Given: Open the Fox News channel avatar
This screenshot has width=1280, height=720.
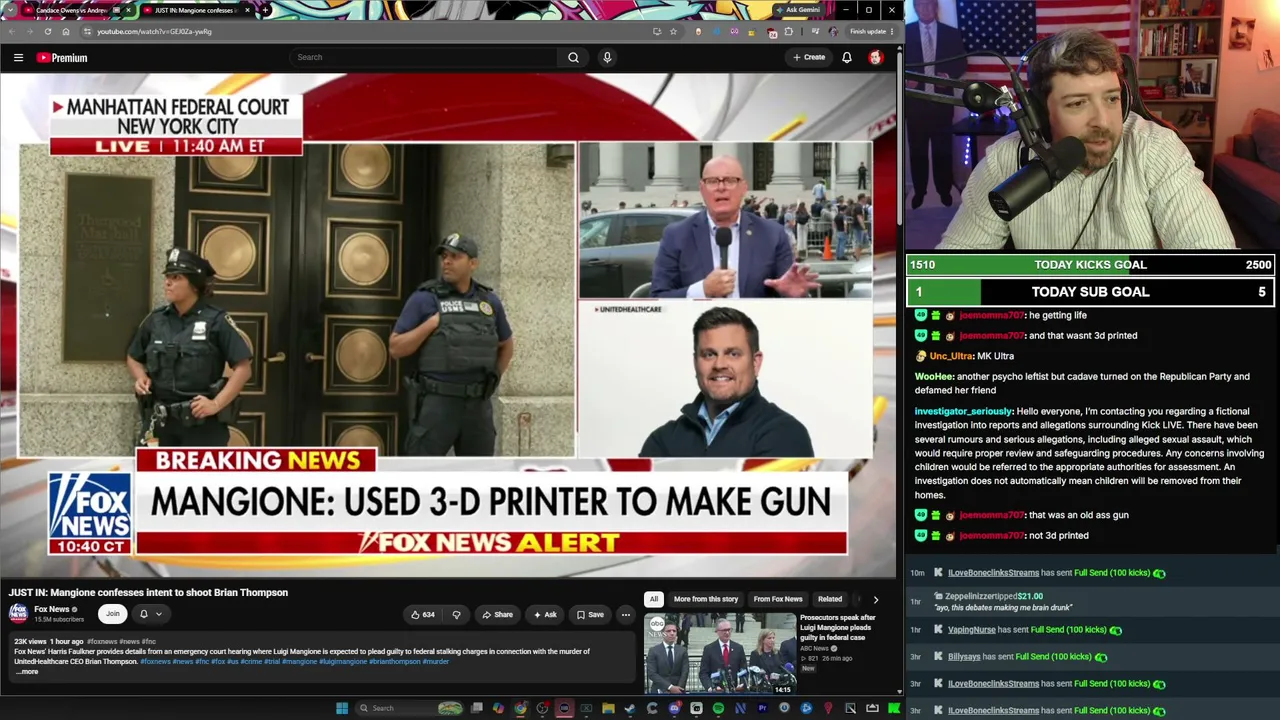Looking at the screenshot, I should 18,613.
